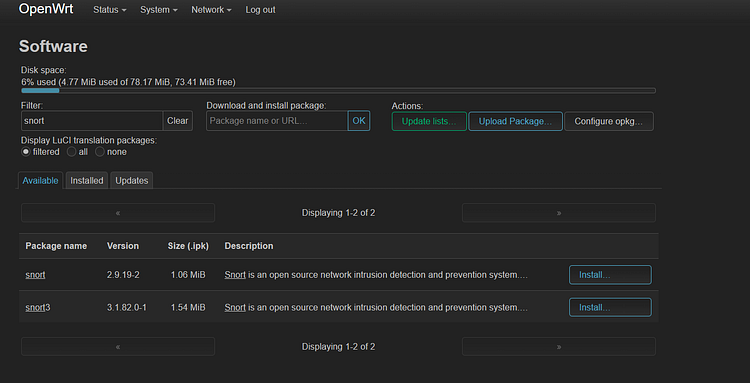
Task: Click the bottom Displaying 1-2 of 2 text
Action: (338, 347)
